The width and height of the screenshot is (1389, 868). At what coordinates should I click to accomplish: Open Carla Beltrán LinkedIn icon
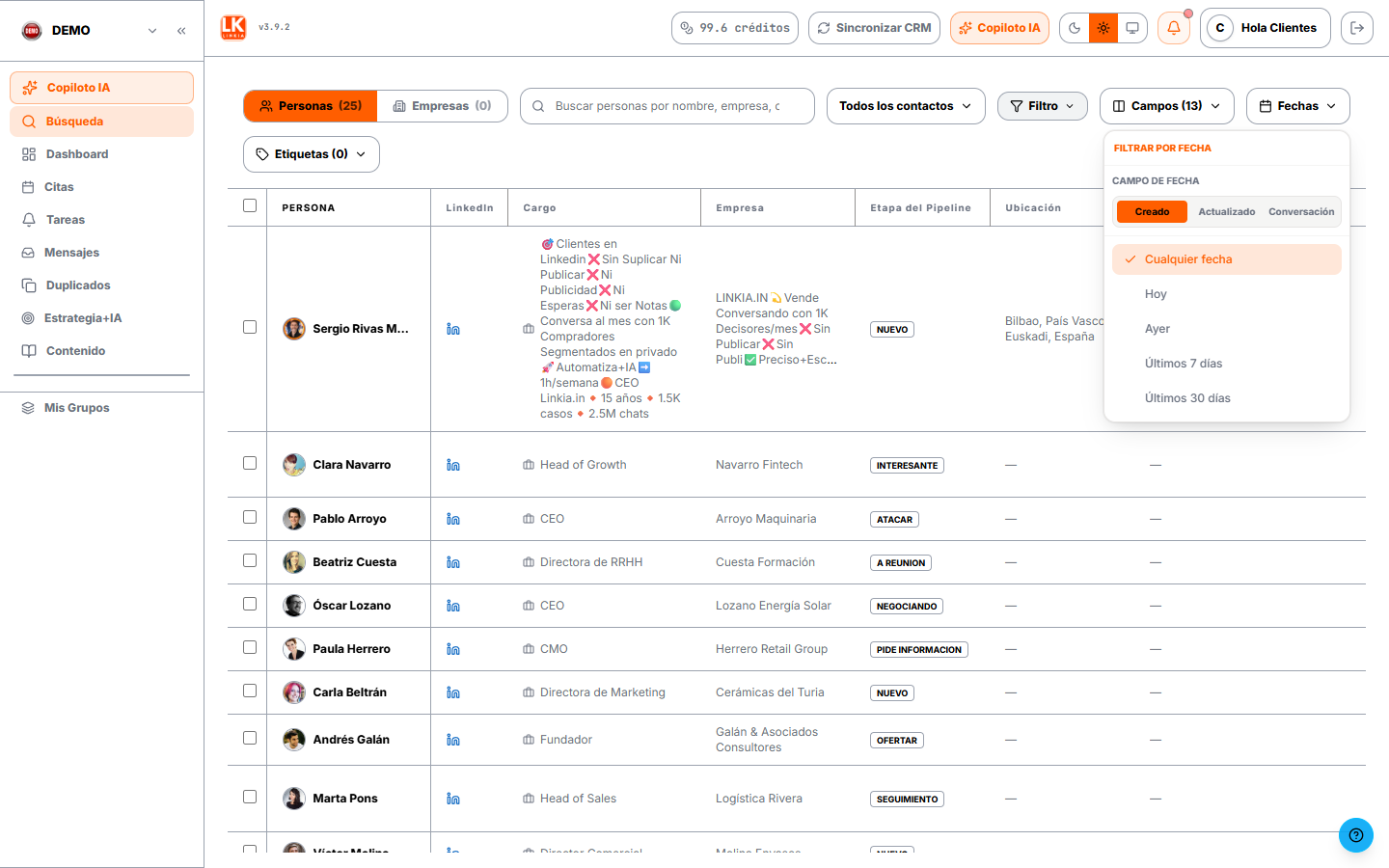(453, 692)
